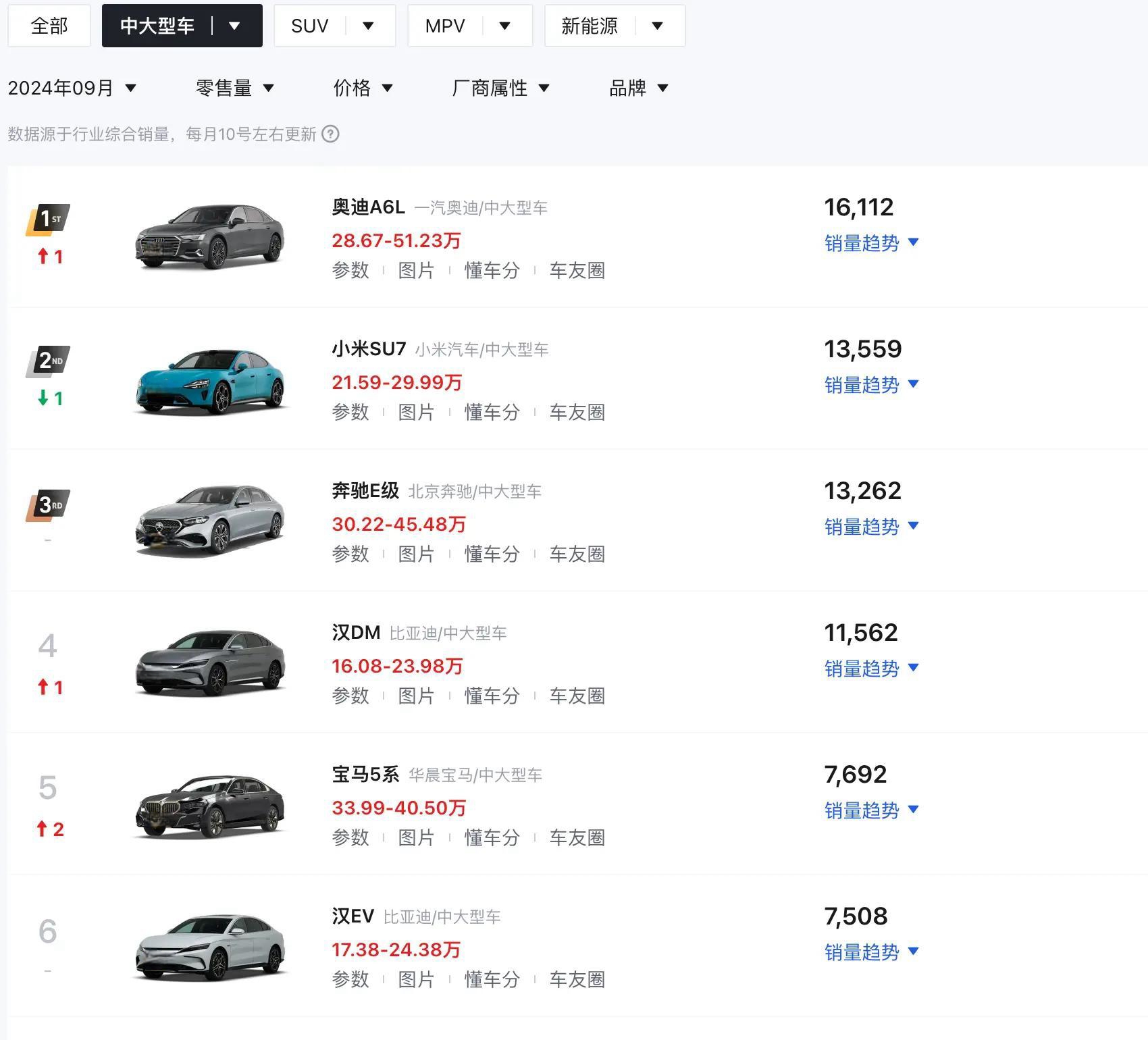Expand the 中大型车 dropdown arrow

click(234, 26)
